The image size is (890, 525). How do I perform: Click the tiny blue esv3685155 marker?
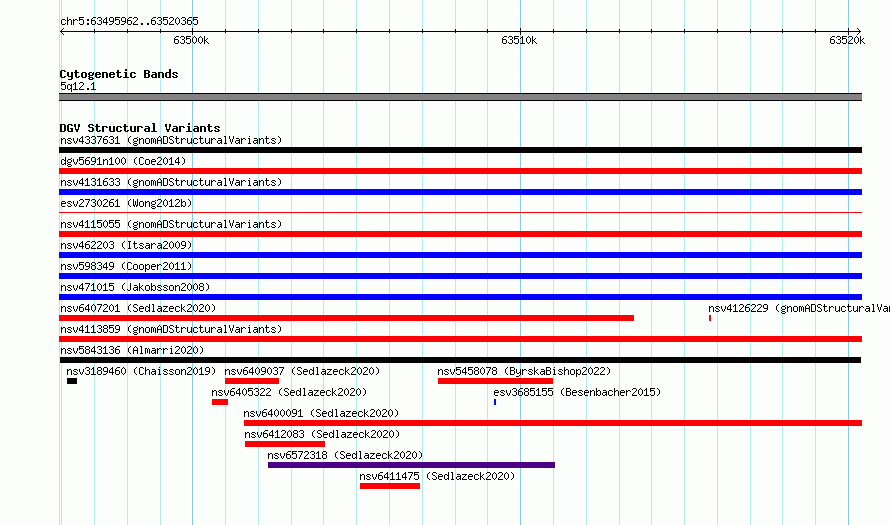point(495,402)
